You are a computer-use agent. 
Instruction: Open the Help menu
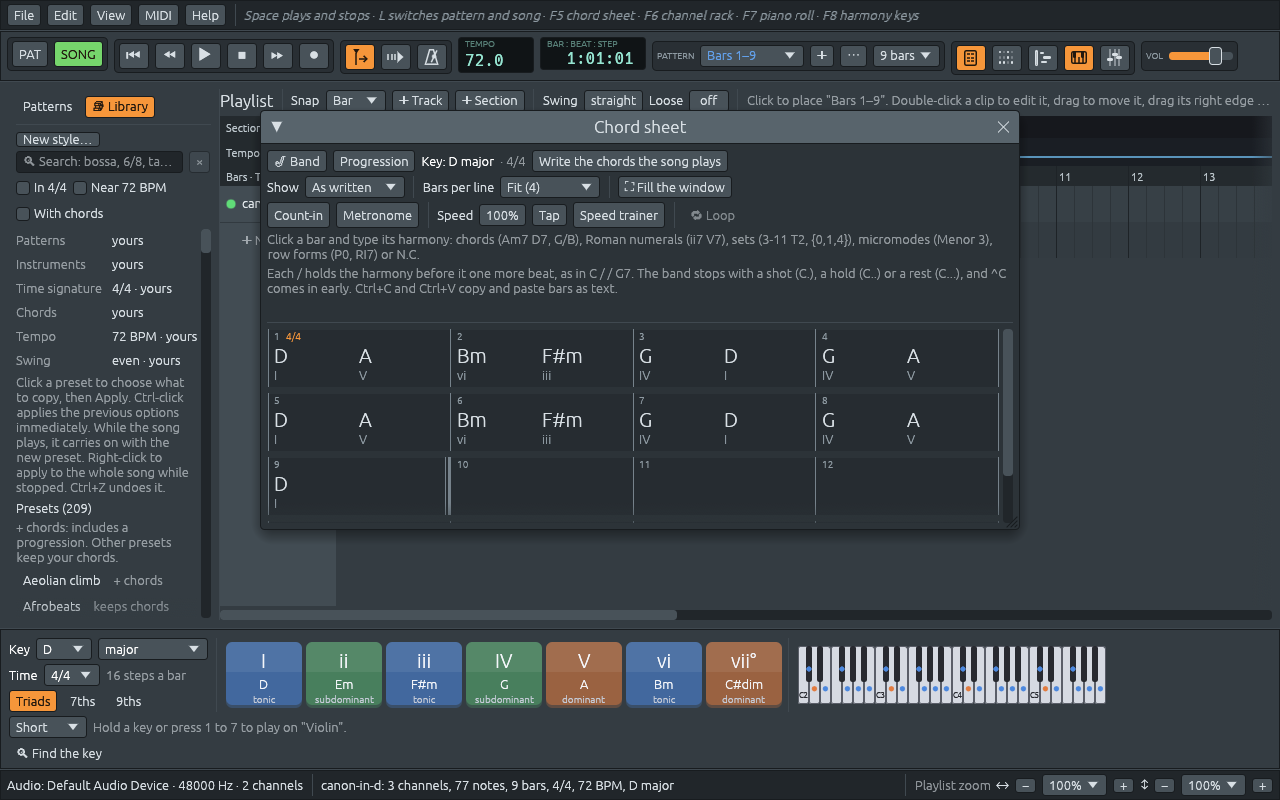pos(205,15)
